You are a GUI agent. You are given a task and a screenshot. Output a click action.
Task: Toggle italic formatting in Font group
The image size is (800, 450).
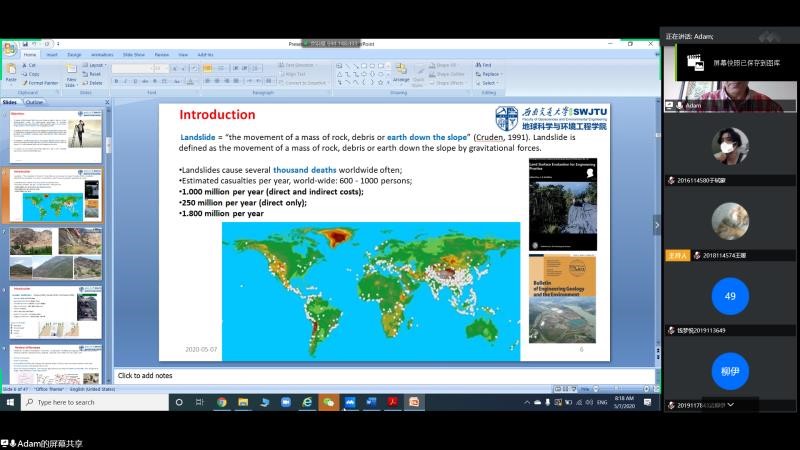123,82
